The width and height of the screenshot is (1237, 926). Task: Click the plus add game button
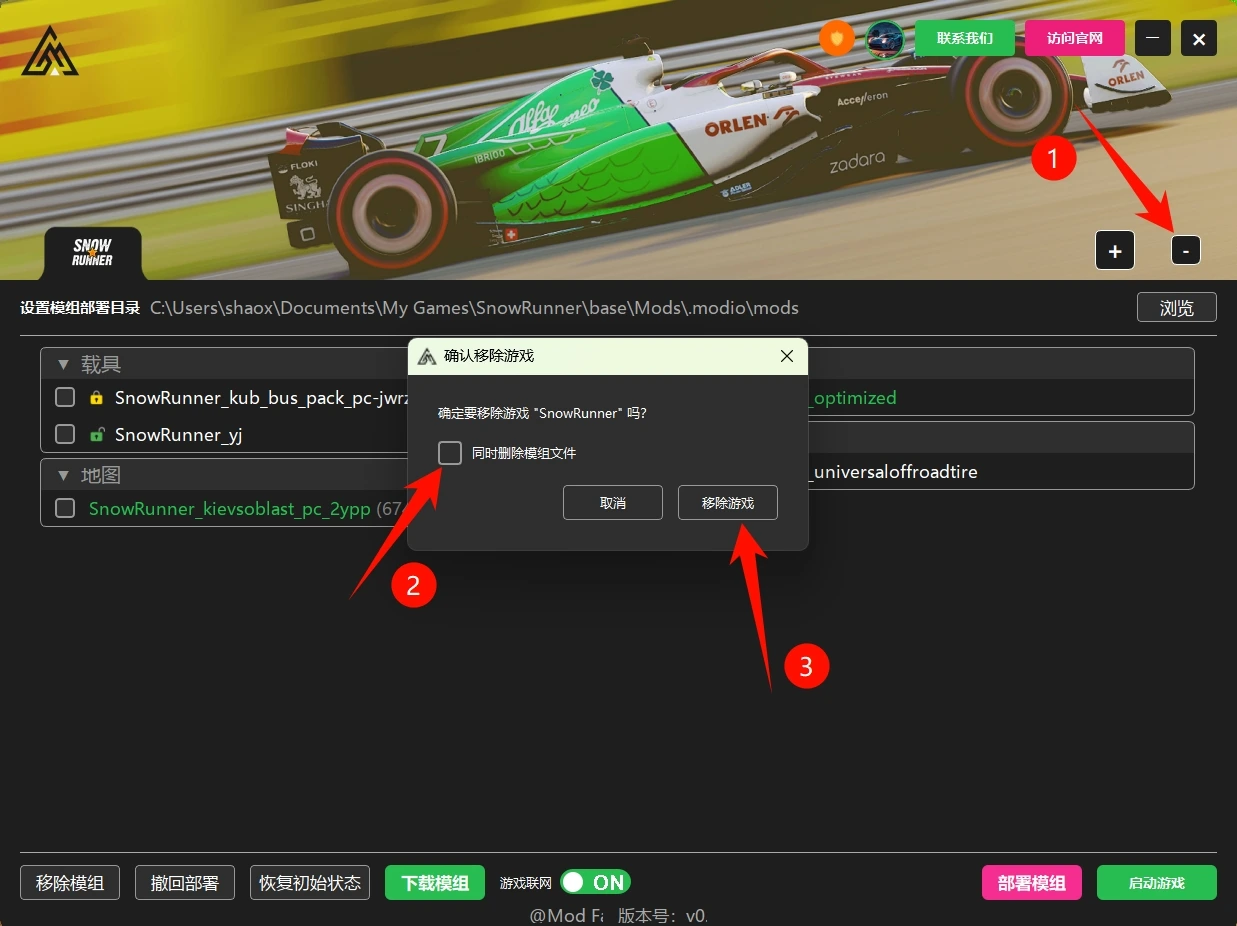pyautogui.click(x=1114, y=251)
